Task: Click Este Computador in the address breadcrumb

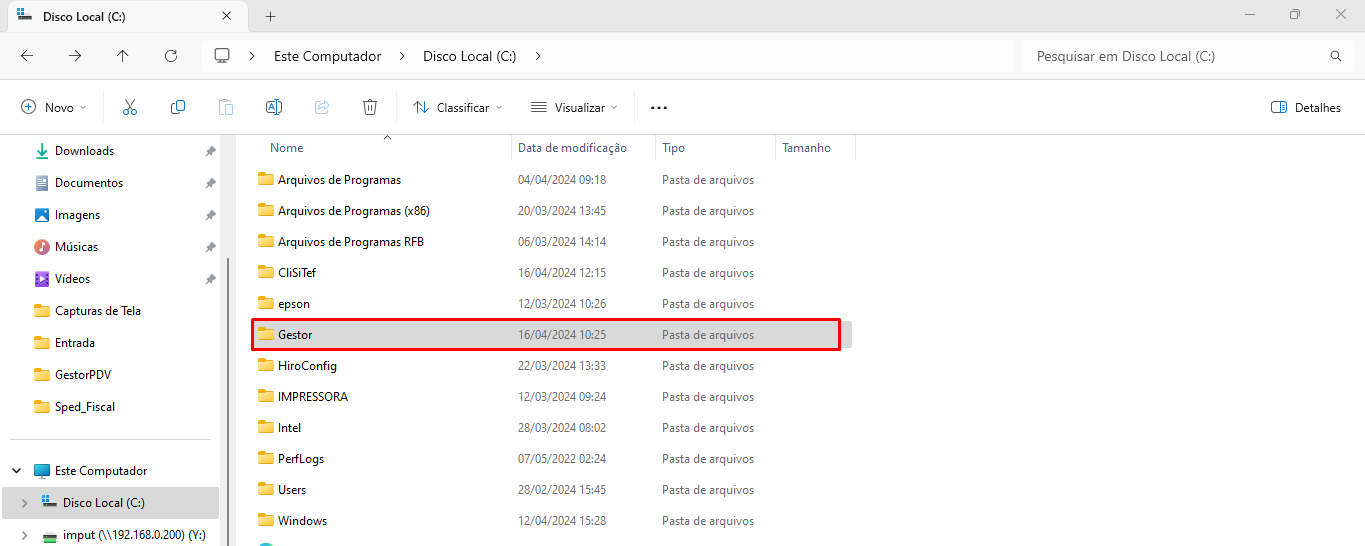Action: (327, 56)
